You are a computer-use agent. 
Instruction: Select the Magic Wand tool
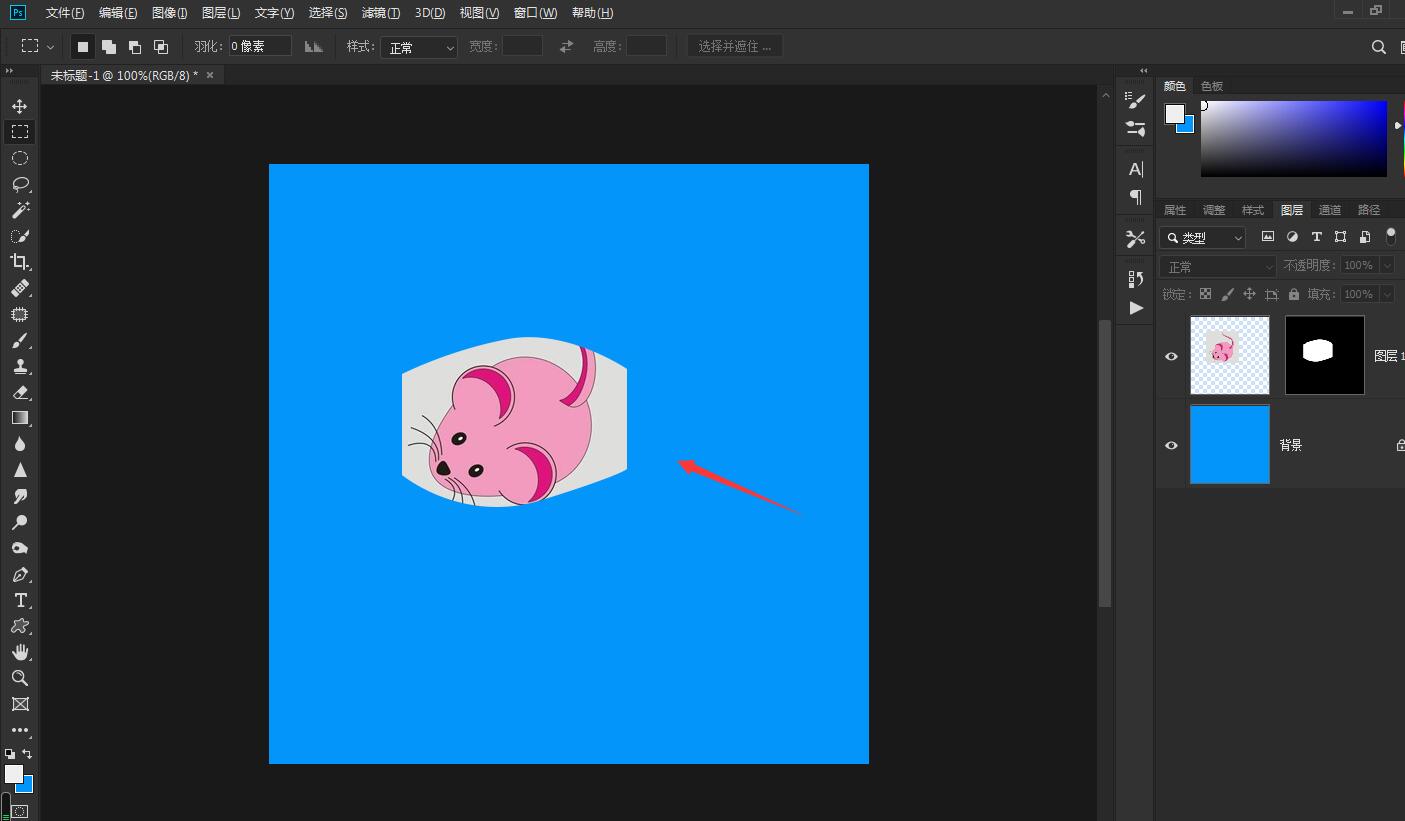coord(20,210)
